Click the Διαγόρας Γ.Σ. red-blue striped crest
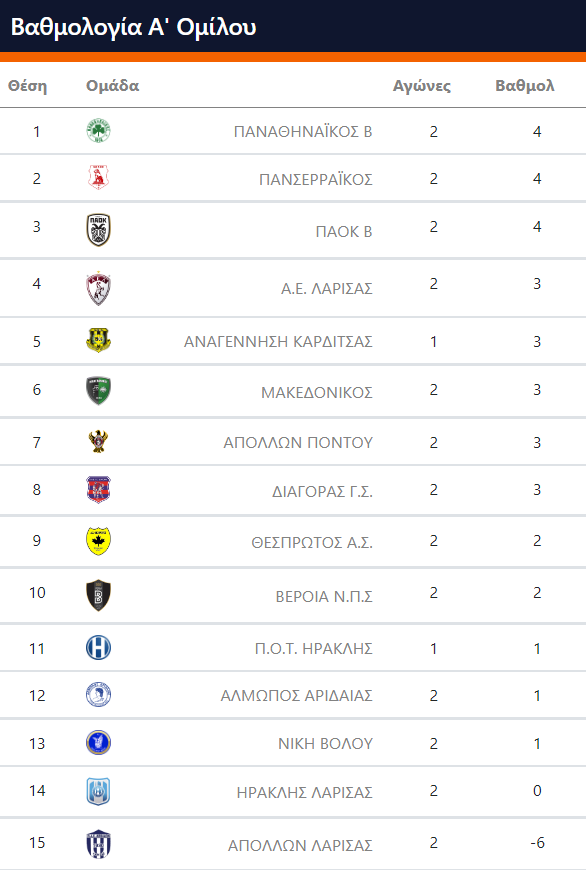Image resolution: width=586 pixels, height=870 pixels. click(x=99, y=489)
